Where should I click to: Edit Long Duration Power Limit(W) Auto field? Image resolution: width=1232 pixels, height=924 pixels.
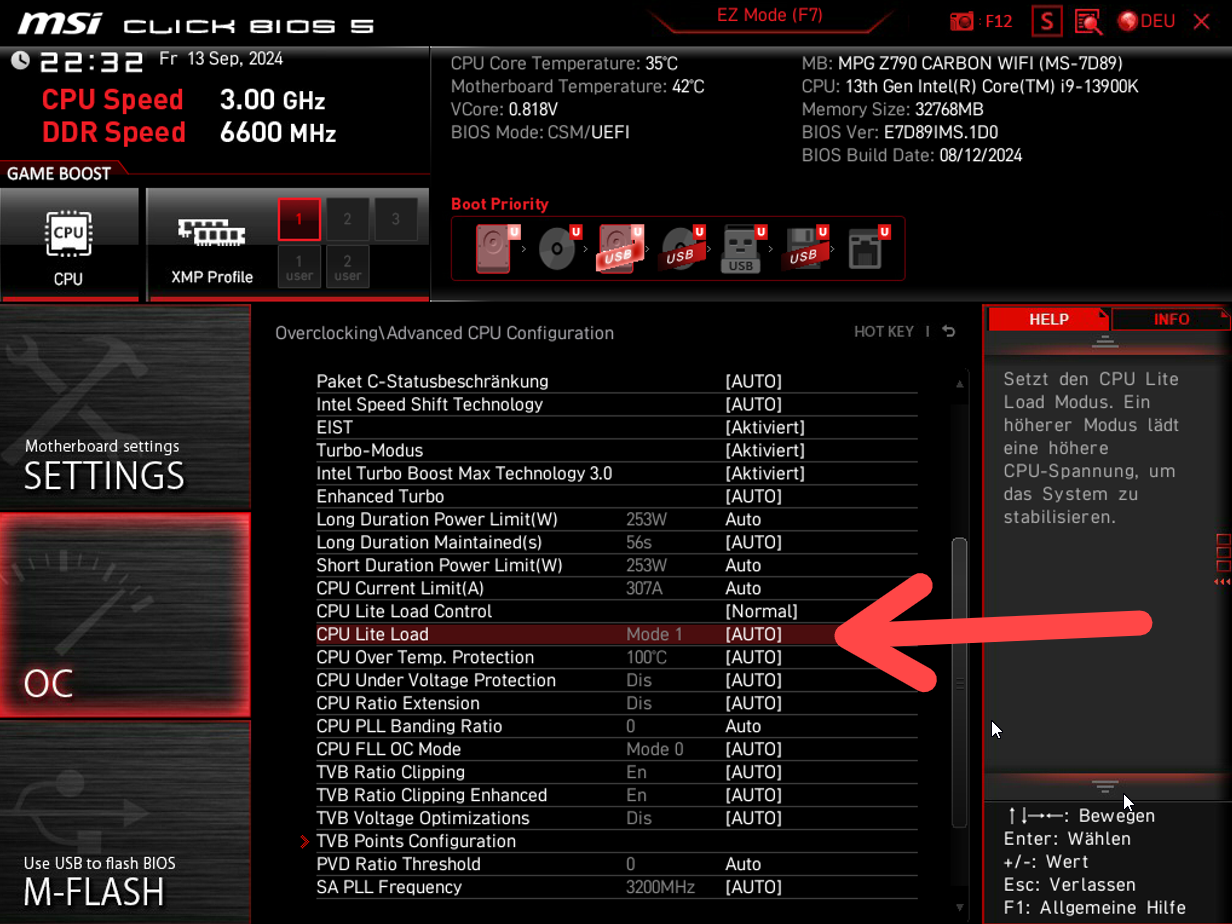743,519
